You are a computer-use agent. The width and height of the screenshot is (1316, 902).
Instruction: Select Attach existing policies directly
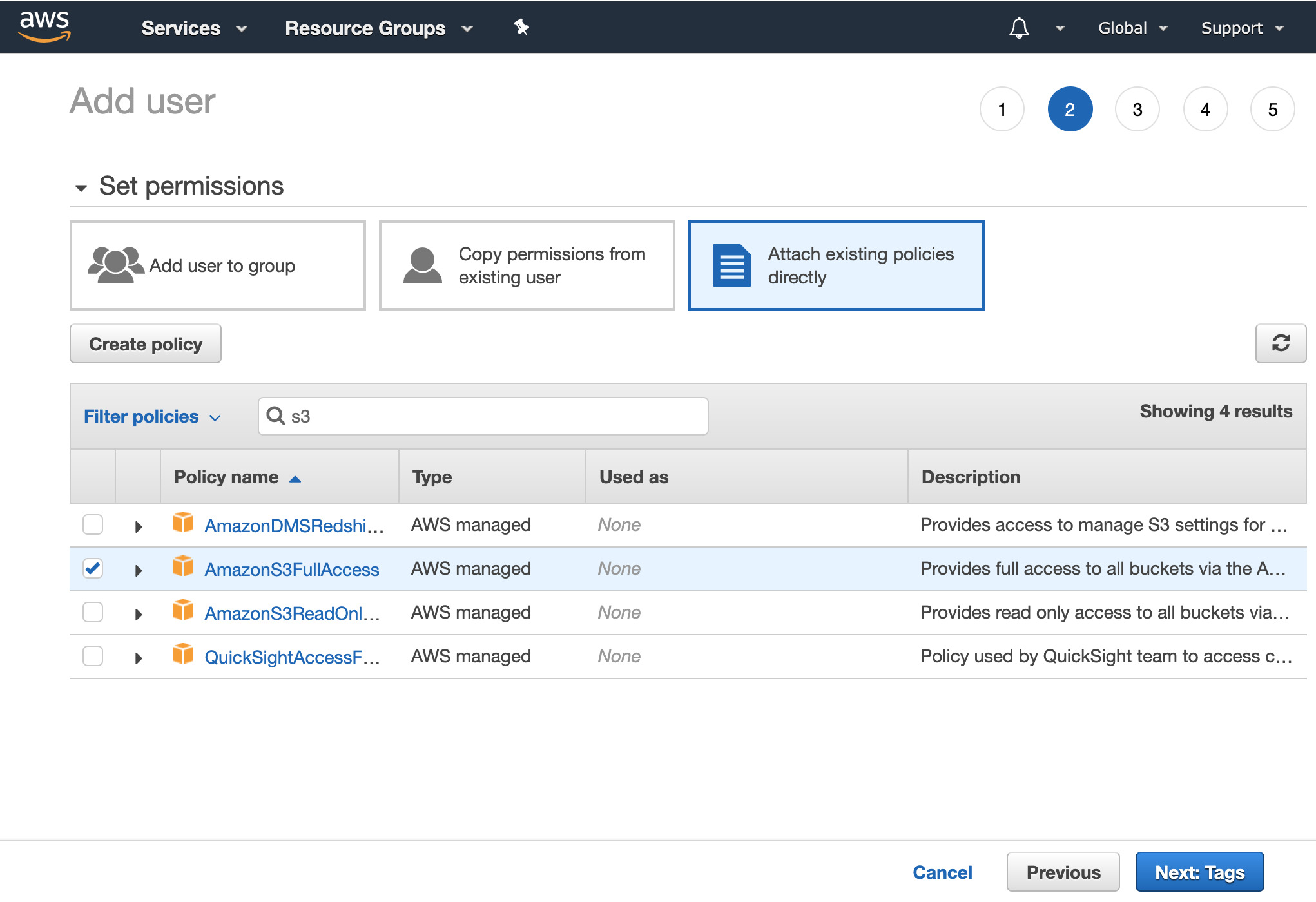coord(837,265)
